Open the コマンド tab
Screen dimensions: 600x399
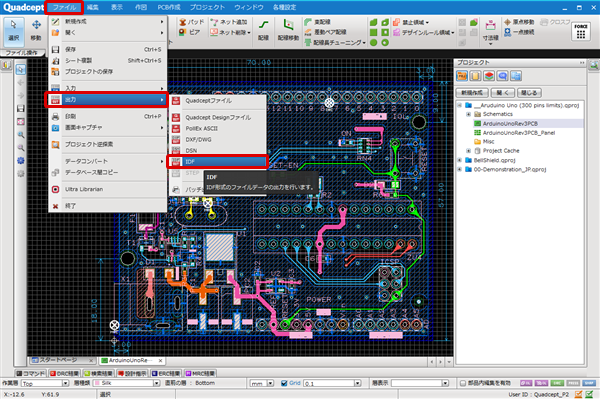tap(31, 373)
